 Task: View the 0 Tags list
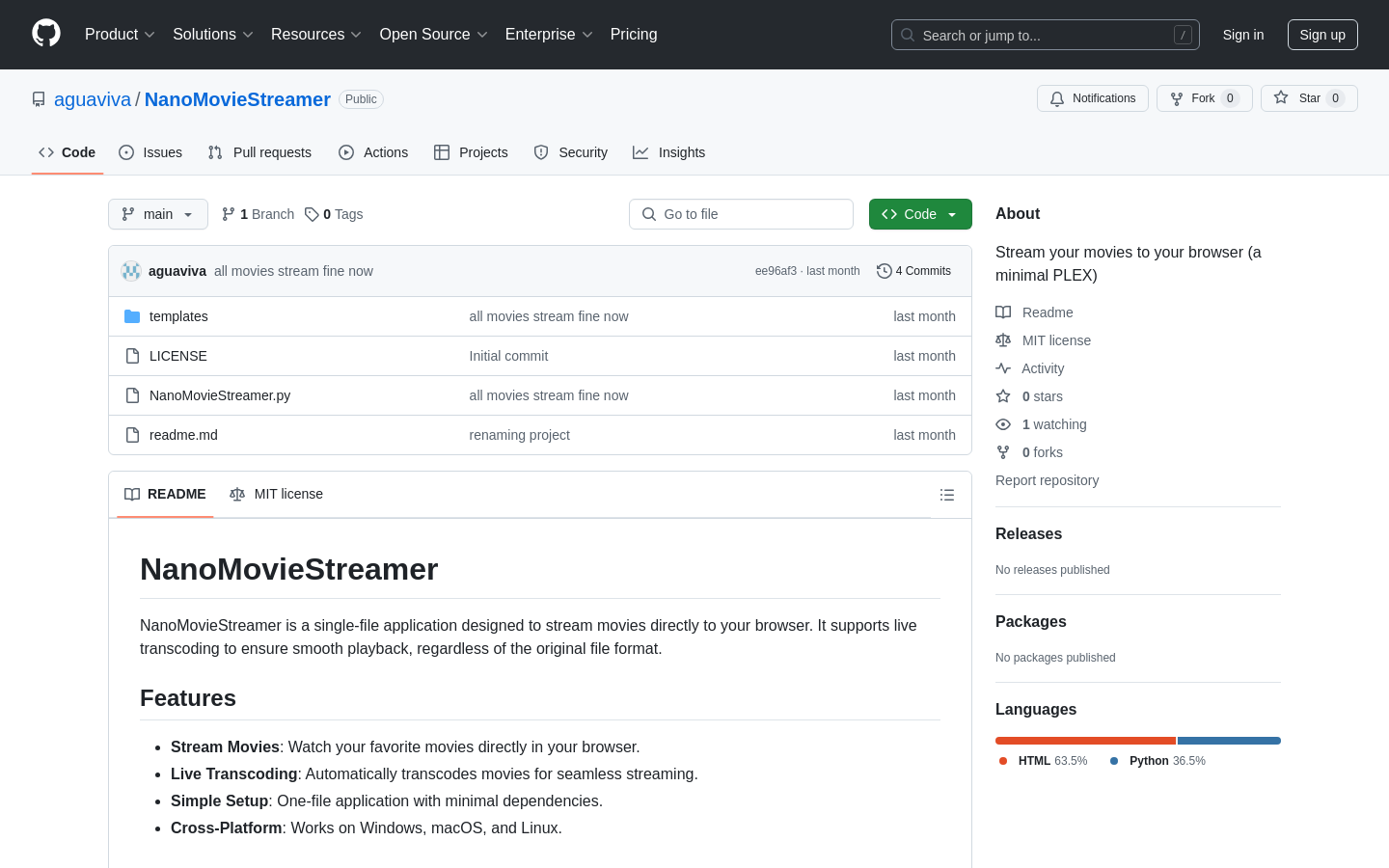[x=334, y=214]
